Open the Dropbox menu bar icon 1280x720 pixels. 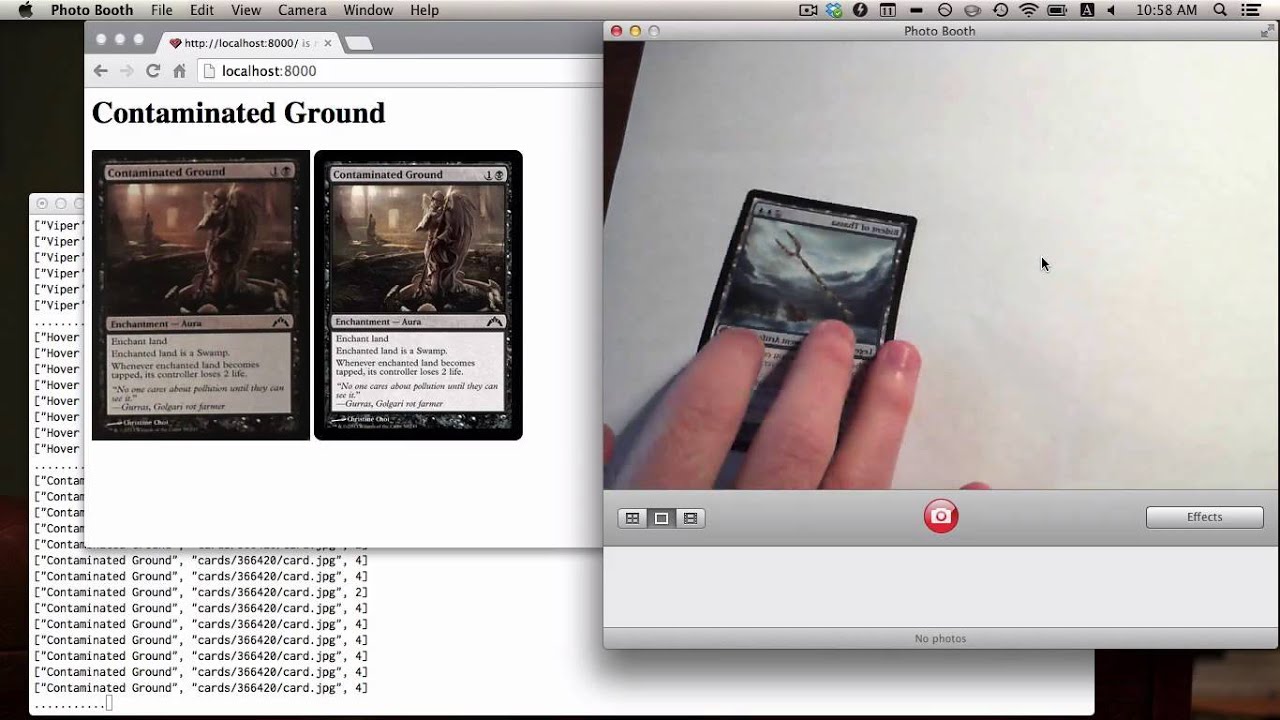click(834, 10)
